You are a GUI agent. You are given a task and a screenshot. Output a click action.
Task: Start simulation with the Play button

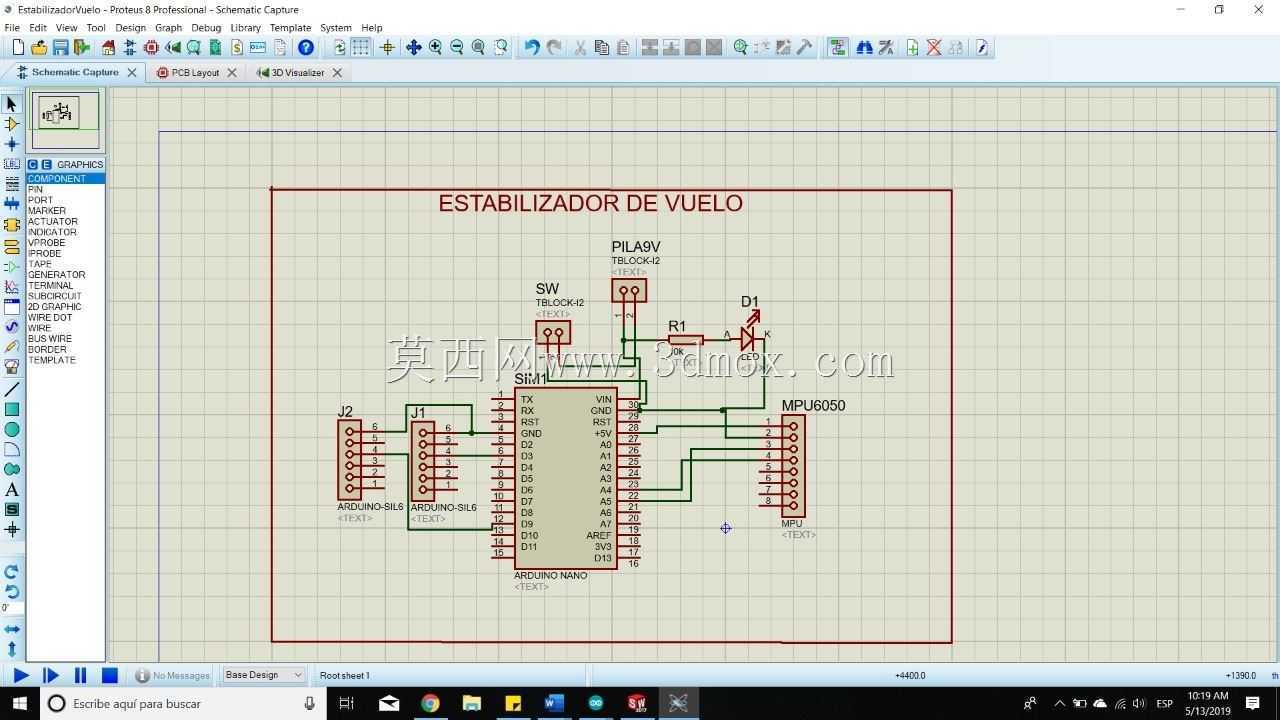point(20,676)
